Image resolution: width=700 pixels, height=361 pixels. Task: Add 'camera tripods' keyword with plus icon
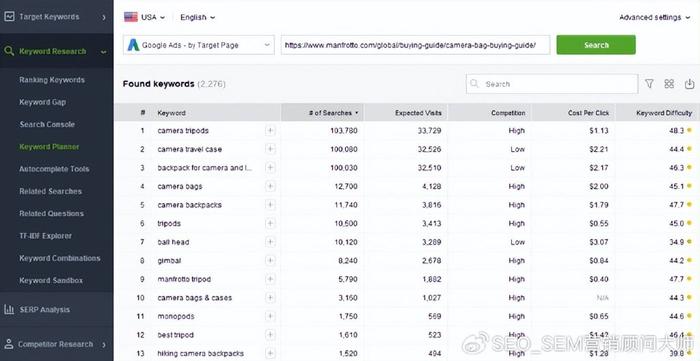coord(270,130)
